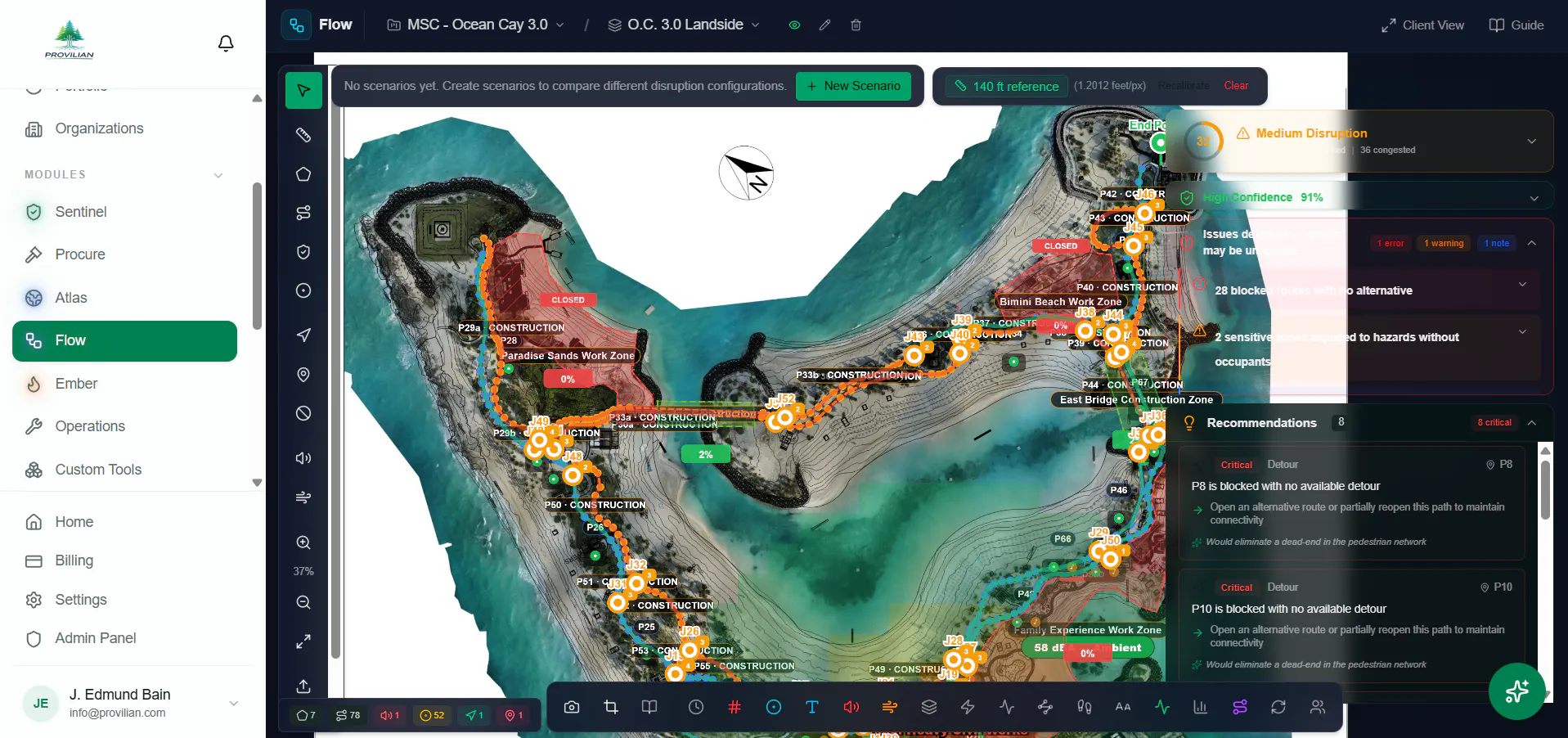This screenshot has height=738, width=1568.
Task: Open notifications bell
Action: click(227, 43)
